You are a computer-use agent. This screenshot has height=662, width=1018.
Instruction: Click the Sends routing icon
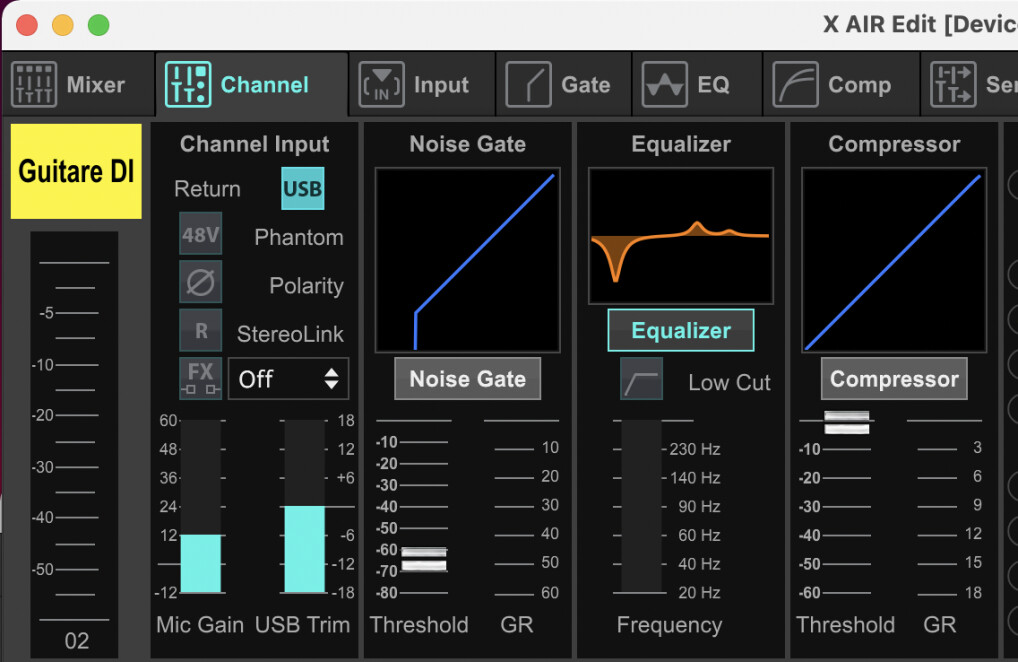pyautogui.click(x=953, y=84)
